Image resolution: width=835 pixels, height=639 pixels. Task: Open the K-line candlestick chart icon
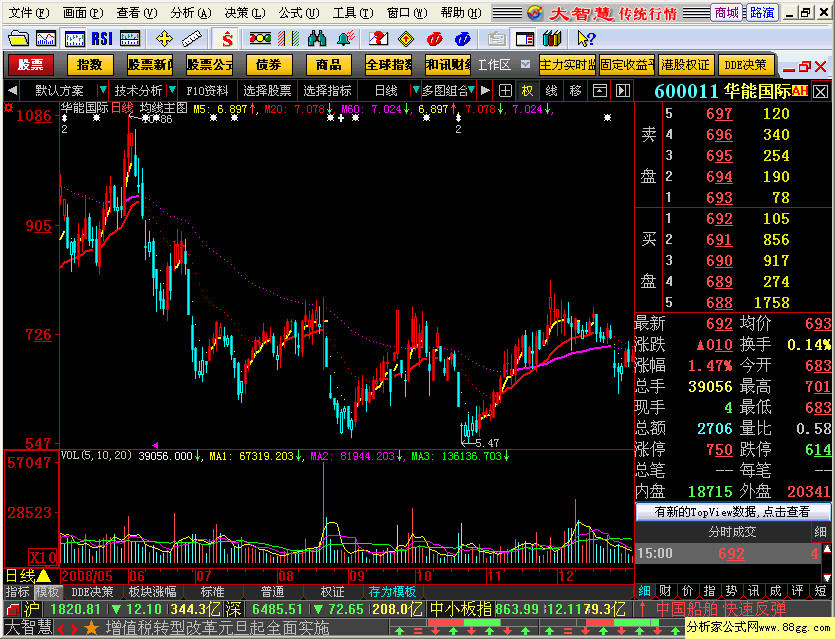click(75, 38)
